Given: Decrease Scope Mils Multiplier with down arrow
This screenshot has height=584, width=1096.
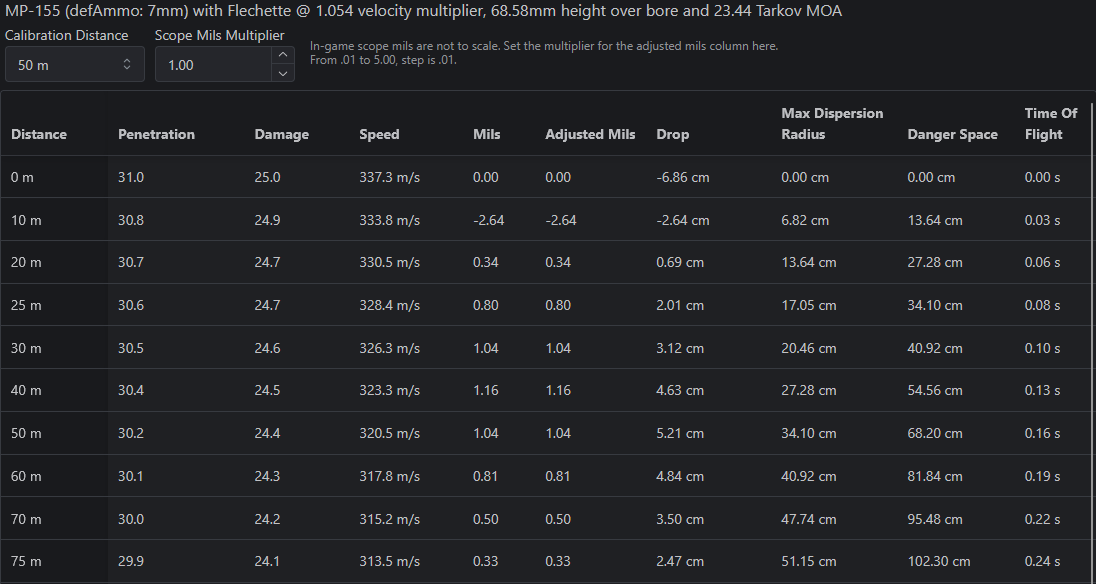Looking at the screenshot, I should (x=282, y=73).
